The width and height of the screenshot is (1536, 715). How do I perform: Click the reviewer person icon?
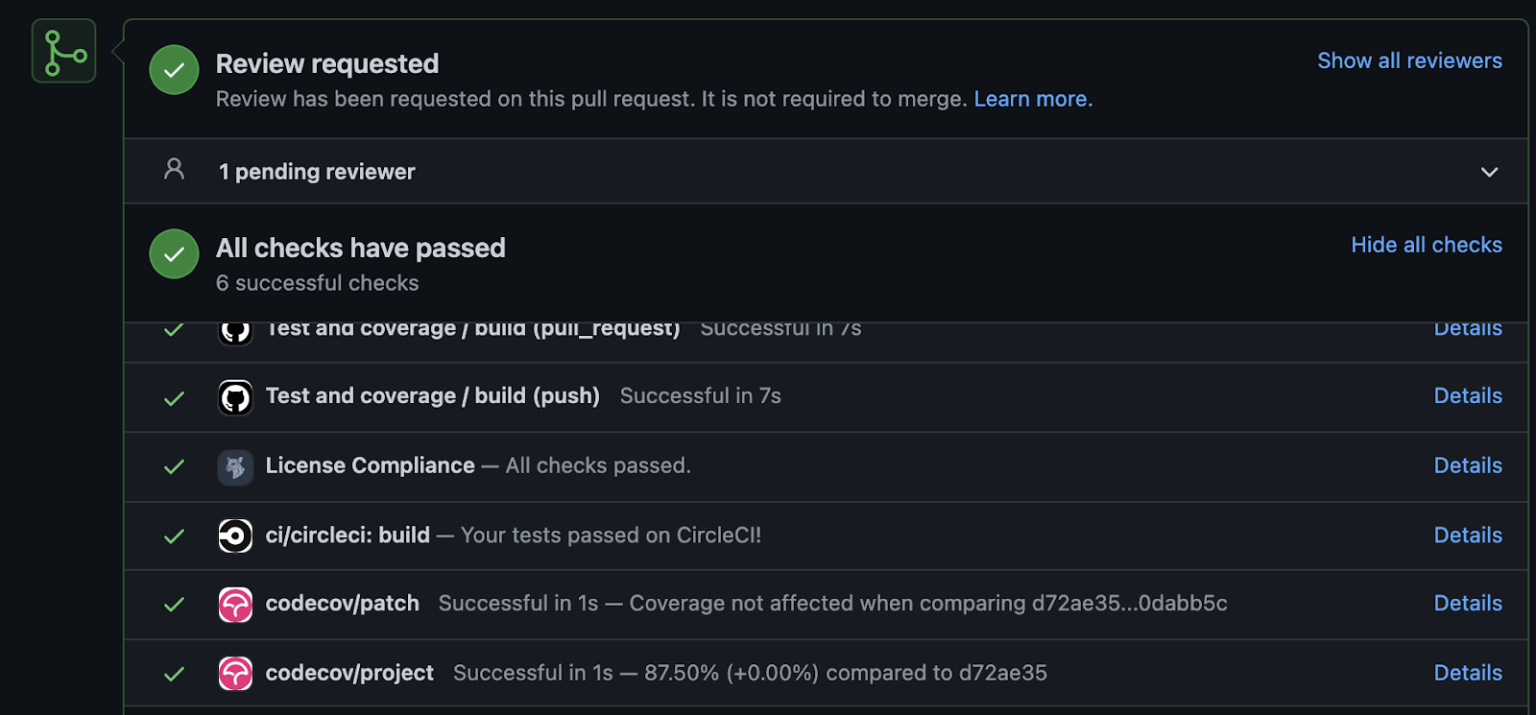pyautogui.click(x=174, y=170)
